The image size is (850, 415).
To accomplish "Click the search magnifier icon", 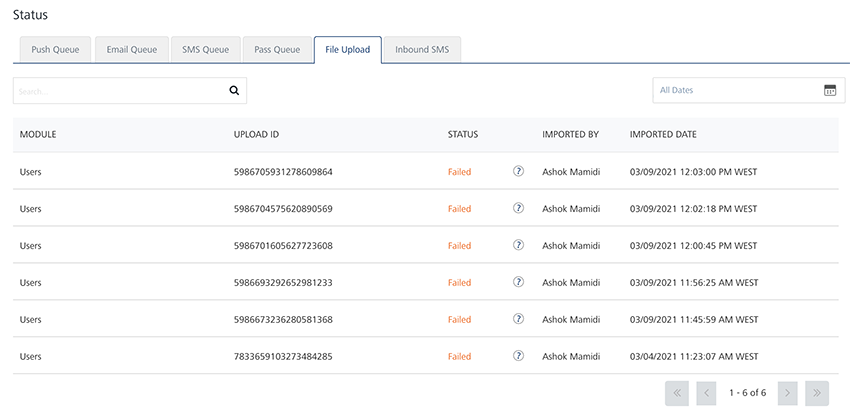I will click(x=234, y=90).
